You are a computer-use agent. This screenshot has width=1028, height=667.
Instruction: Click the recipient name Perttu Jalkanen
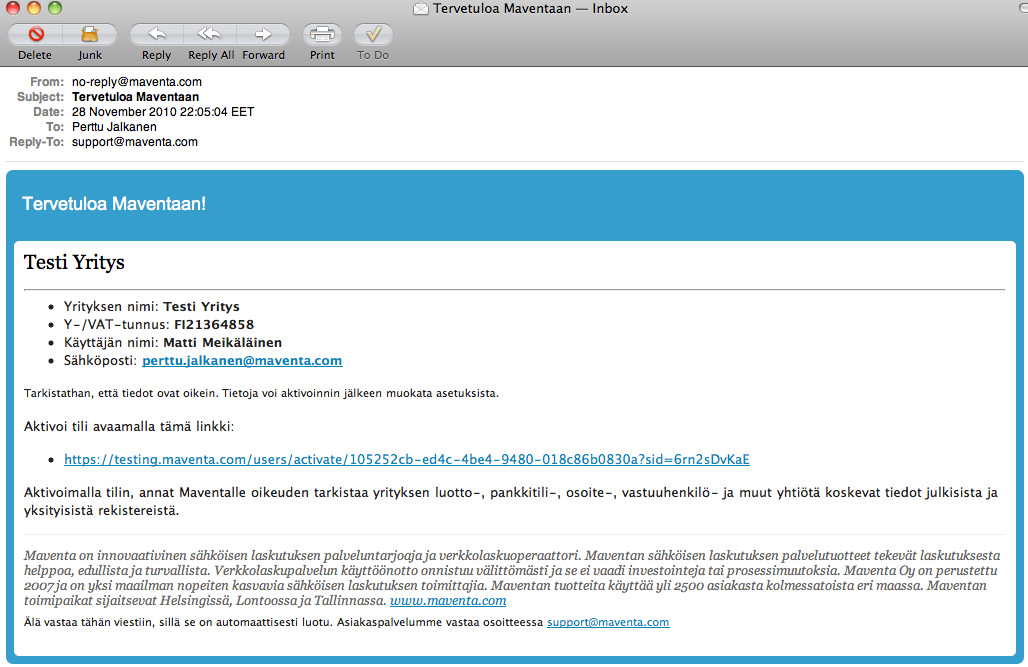tap(114, 127)
